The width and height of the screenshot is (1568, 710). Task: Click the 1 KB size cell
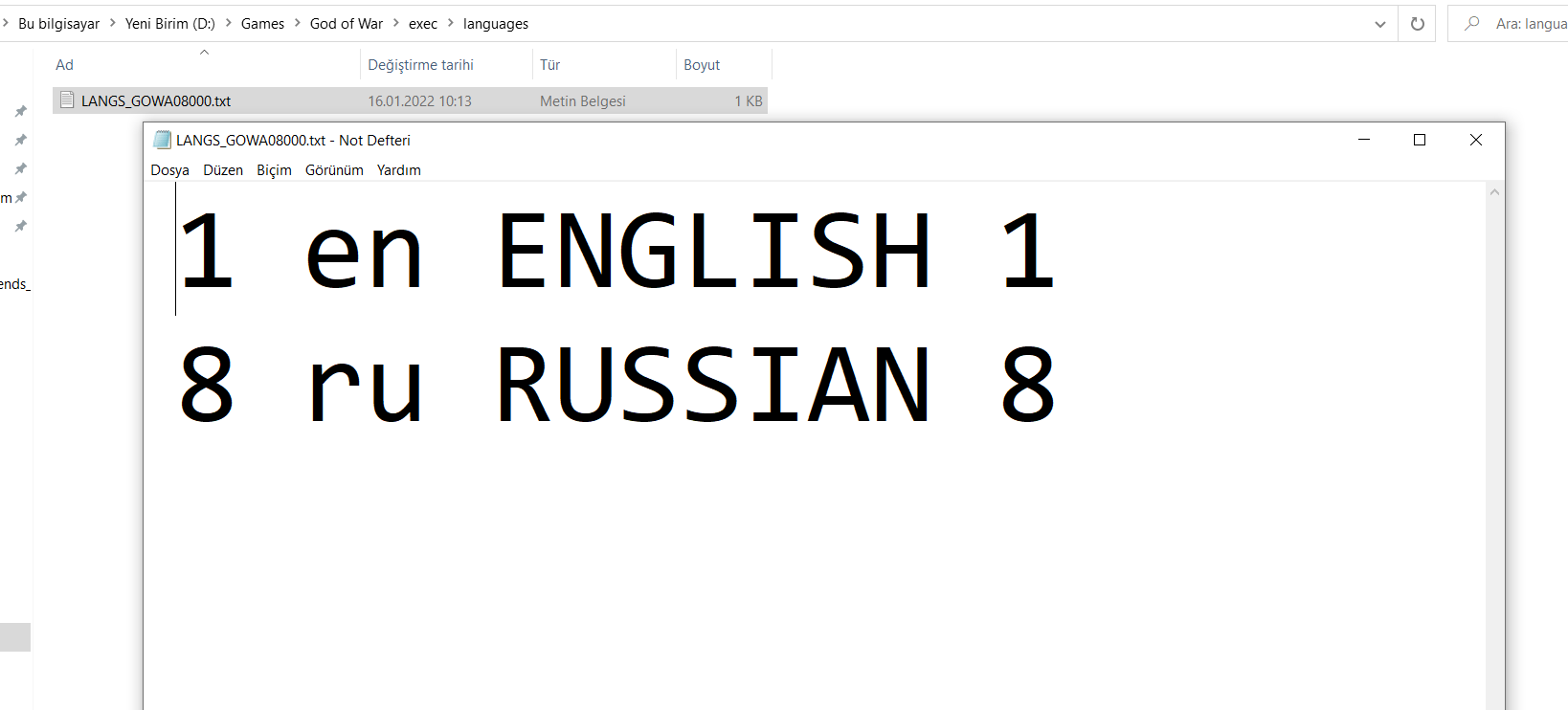pos(749,100)
